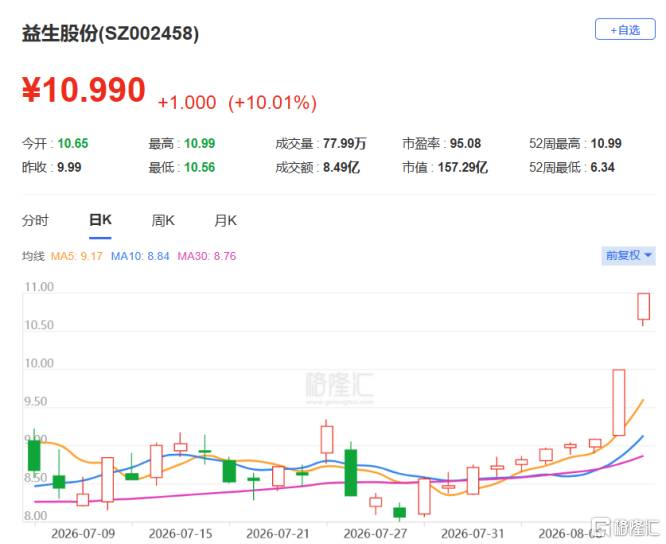This screenshot has width=666, height=544.
Task: Click the 成交额 value 8.49亿
Action: 341,167
